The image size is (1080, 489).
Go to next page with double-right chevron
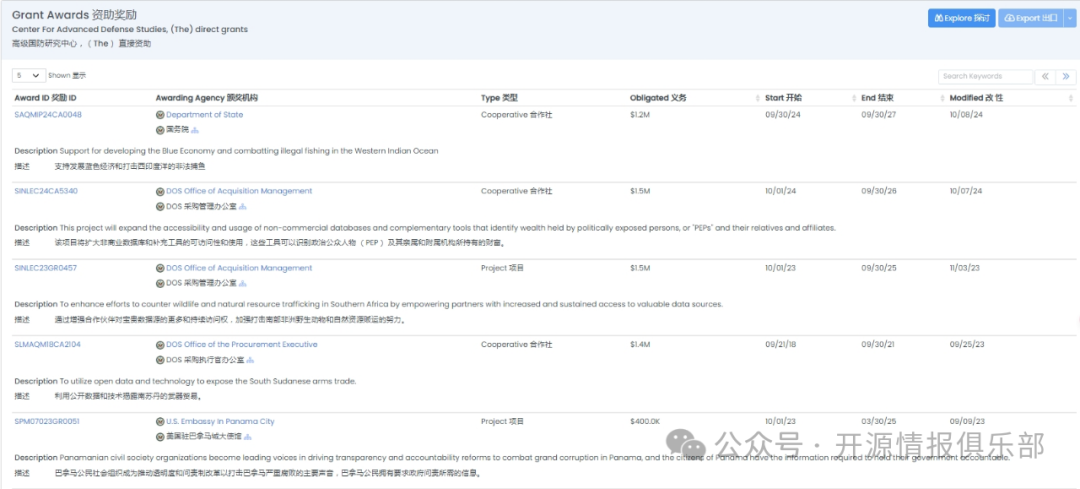coord(1066,76)
